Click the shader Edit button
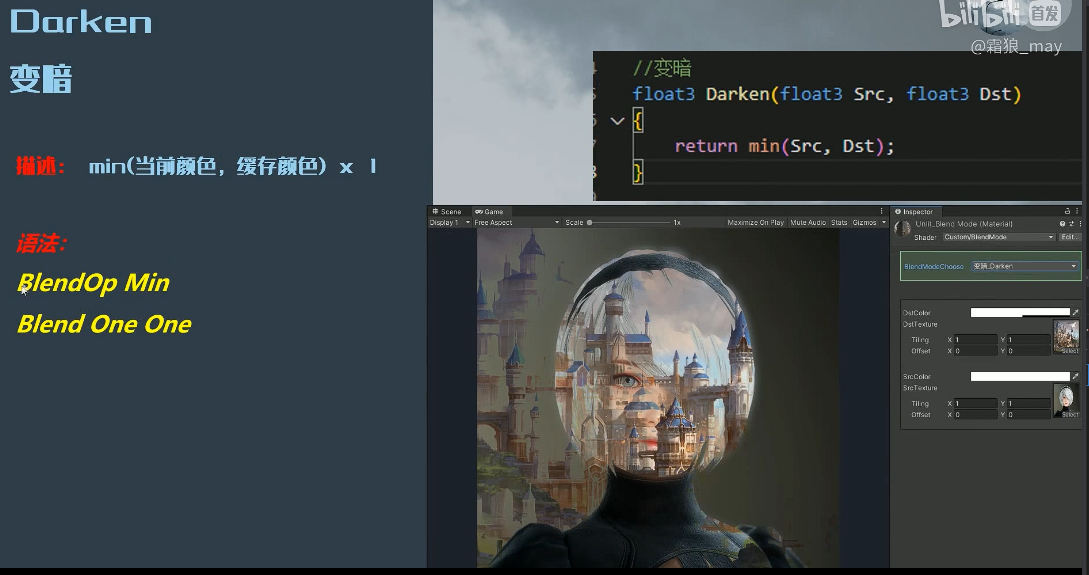The height and width of the screenshot is (575, 1089). [1070, 237]
